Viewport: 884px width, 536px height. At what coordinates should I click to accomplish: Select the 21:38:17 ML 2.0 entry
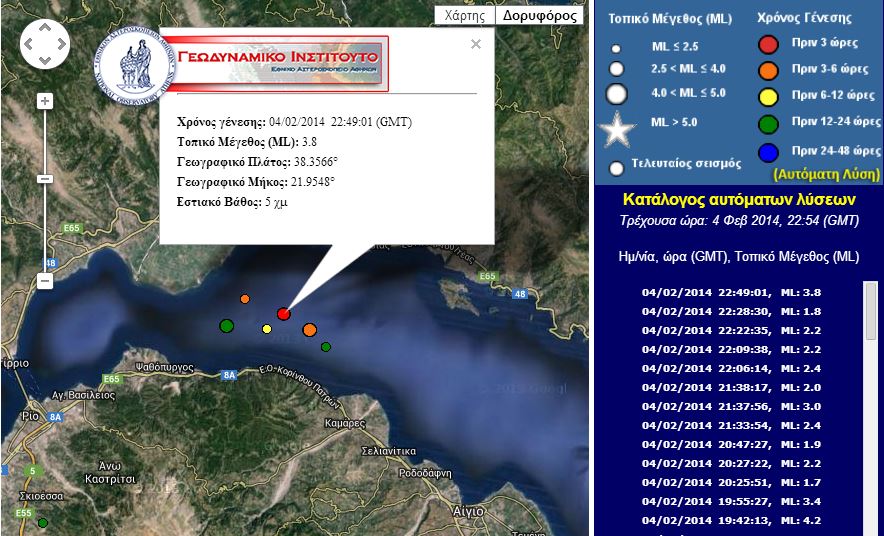click(x=731, y=388)
